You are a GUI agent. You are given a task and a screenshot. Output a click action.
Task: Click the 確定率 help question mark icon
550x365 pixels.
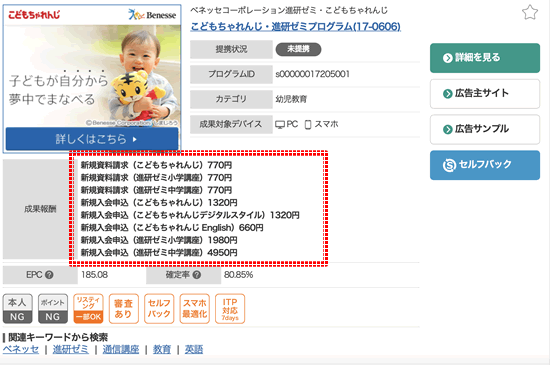pyautogui.click(x=197, y=275)
